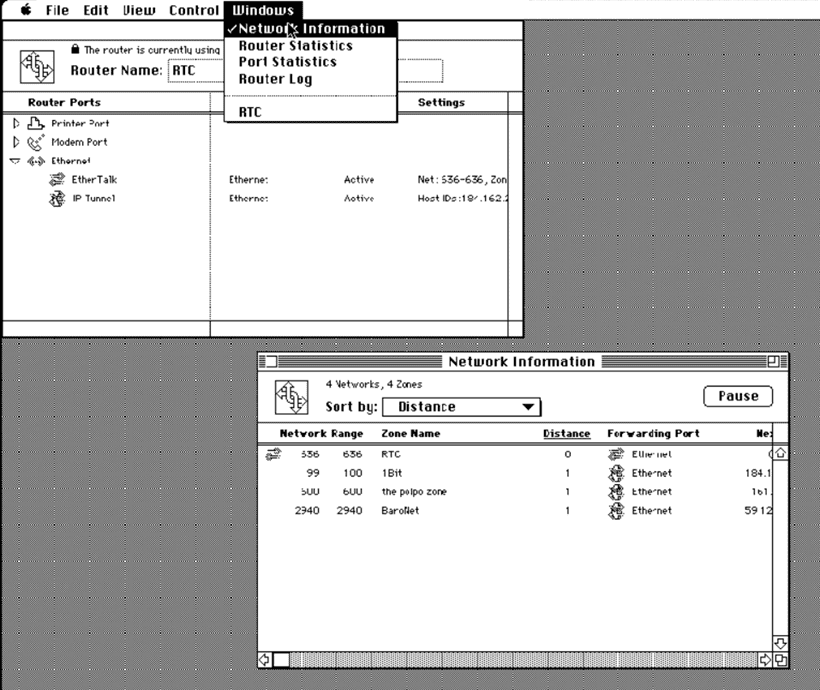This screenshot has width=820, height=690.
Task: Choose Network Information from Windows menu
Action: (311, 29)
